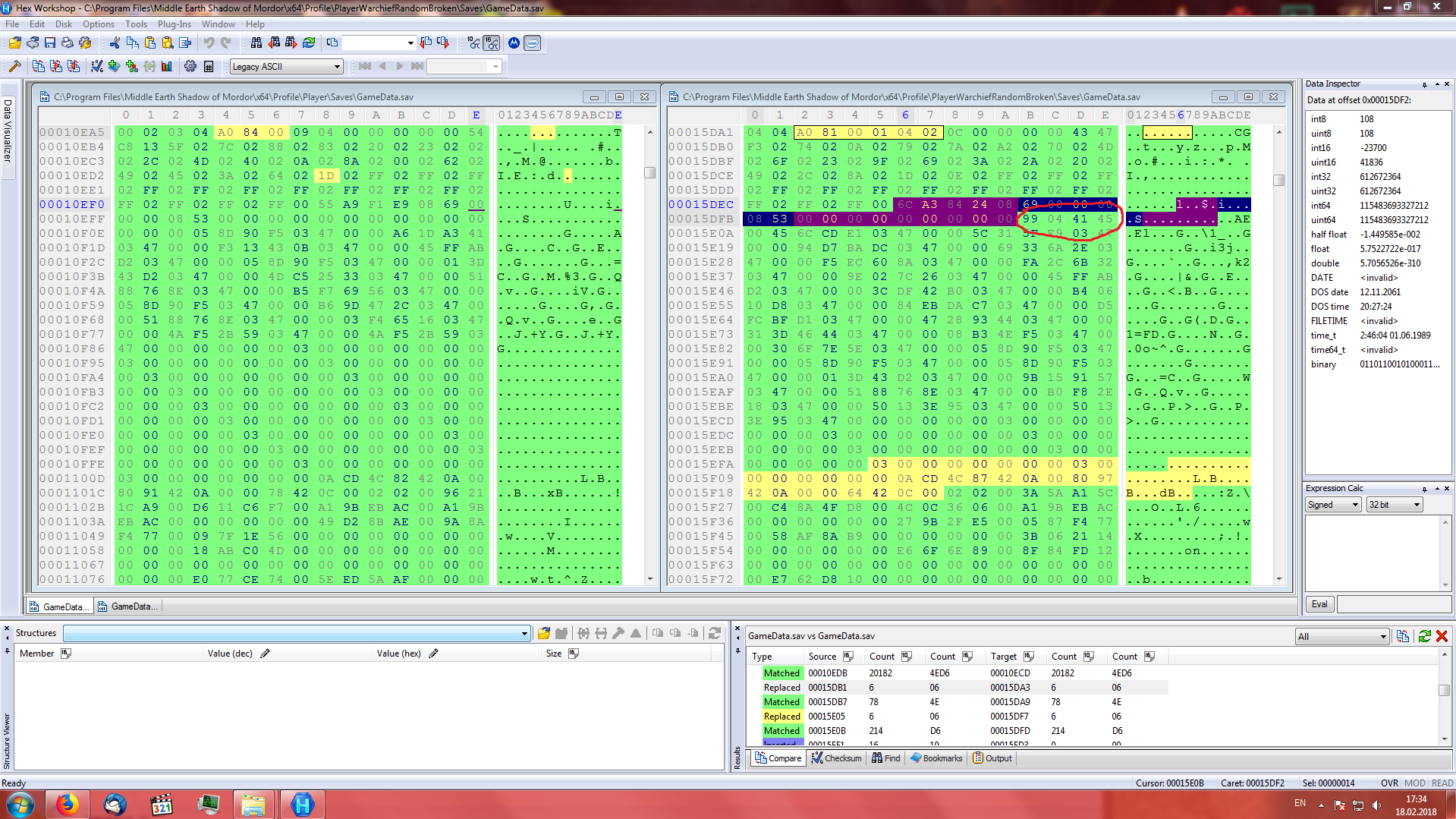The width and height of the screenshot is (1456, 819).
Task: Switch to the Find results tab
Action: click(x=885, y=758)
